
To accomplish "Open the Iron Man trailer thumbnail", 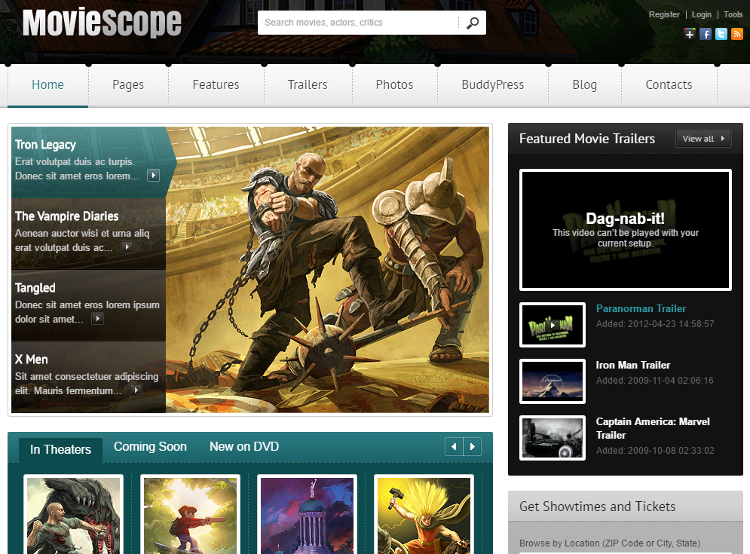I will pos(552,381).
